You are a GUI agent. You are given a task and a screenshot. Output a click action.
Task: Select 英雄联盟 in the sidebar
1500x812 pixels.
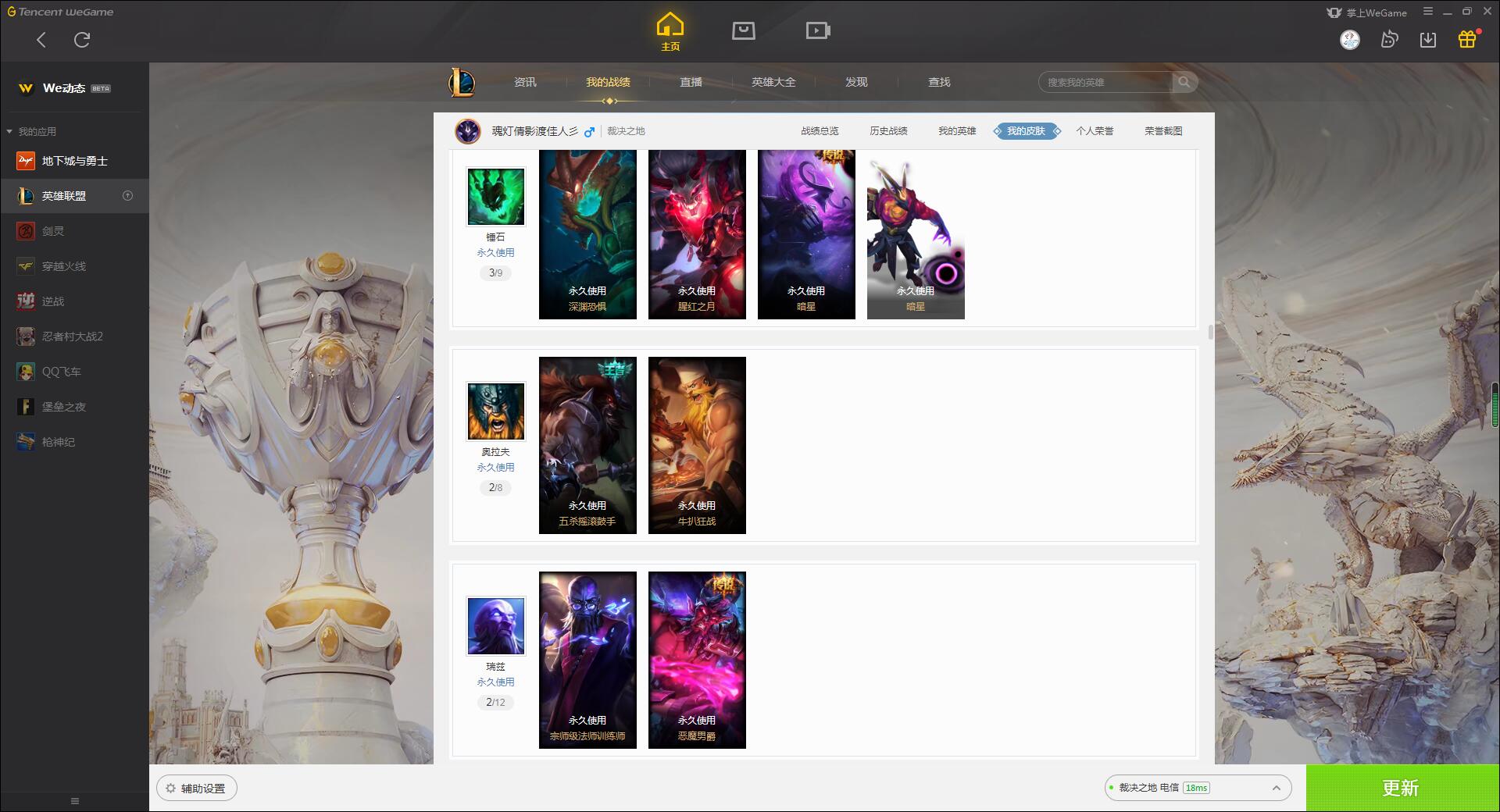pos(74,196)
